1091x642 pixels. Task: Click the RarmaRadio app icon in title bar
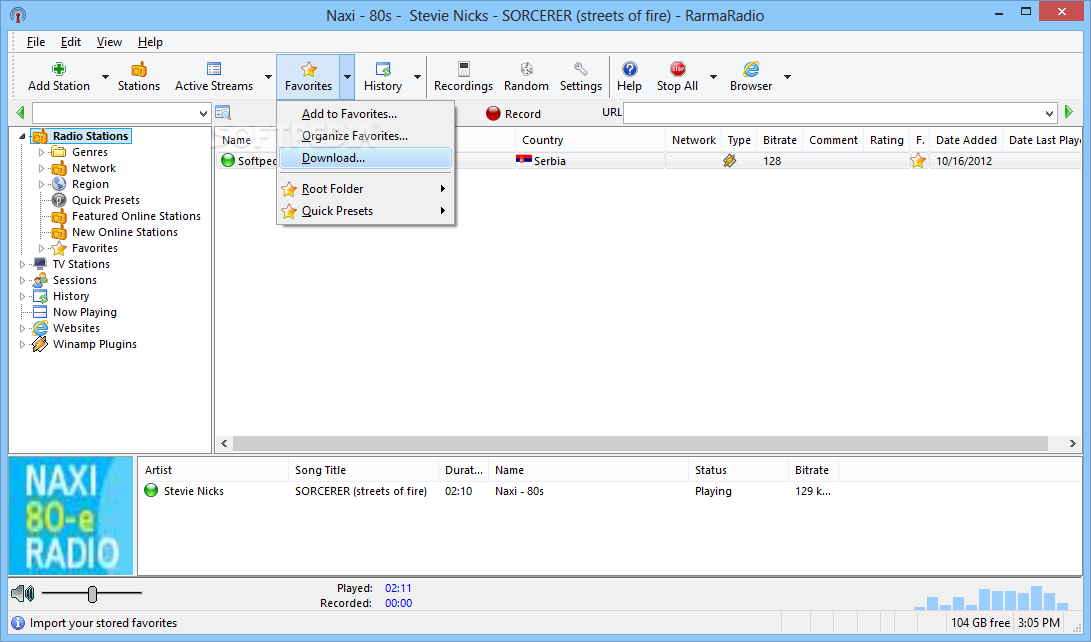18,15
